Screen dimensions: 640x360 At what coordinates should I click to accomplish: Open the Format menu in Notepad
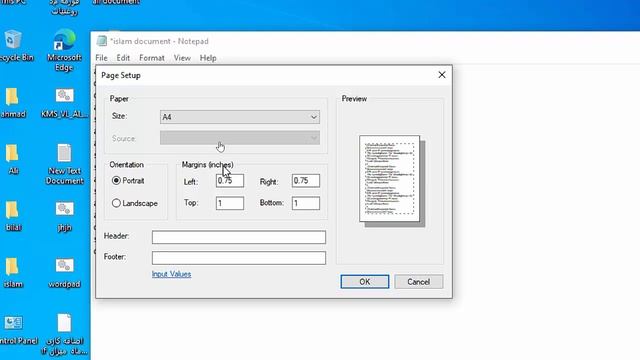coord(152,58)
